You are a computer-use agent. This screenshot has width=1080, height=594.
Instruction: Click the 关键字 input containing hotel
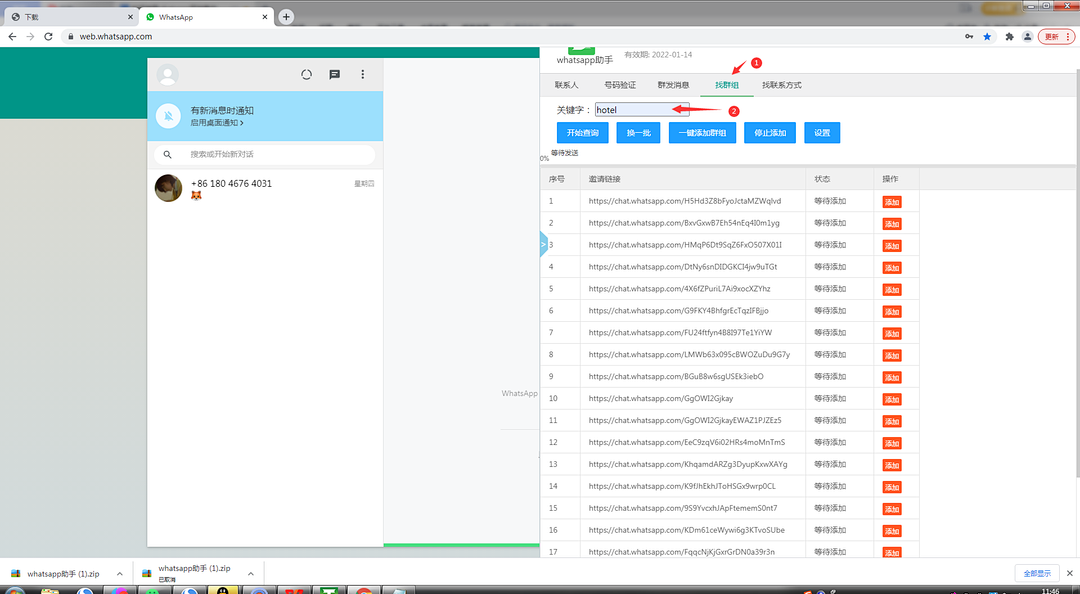642,110
